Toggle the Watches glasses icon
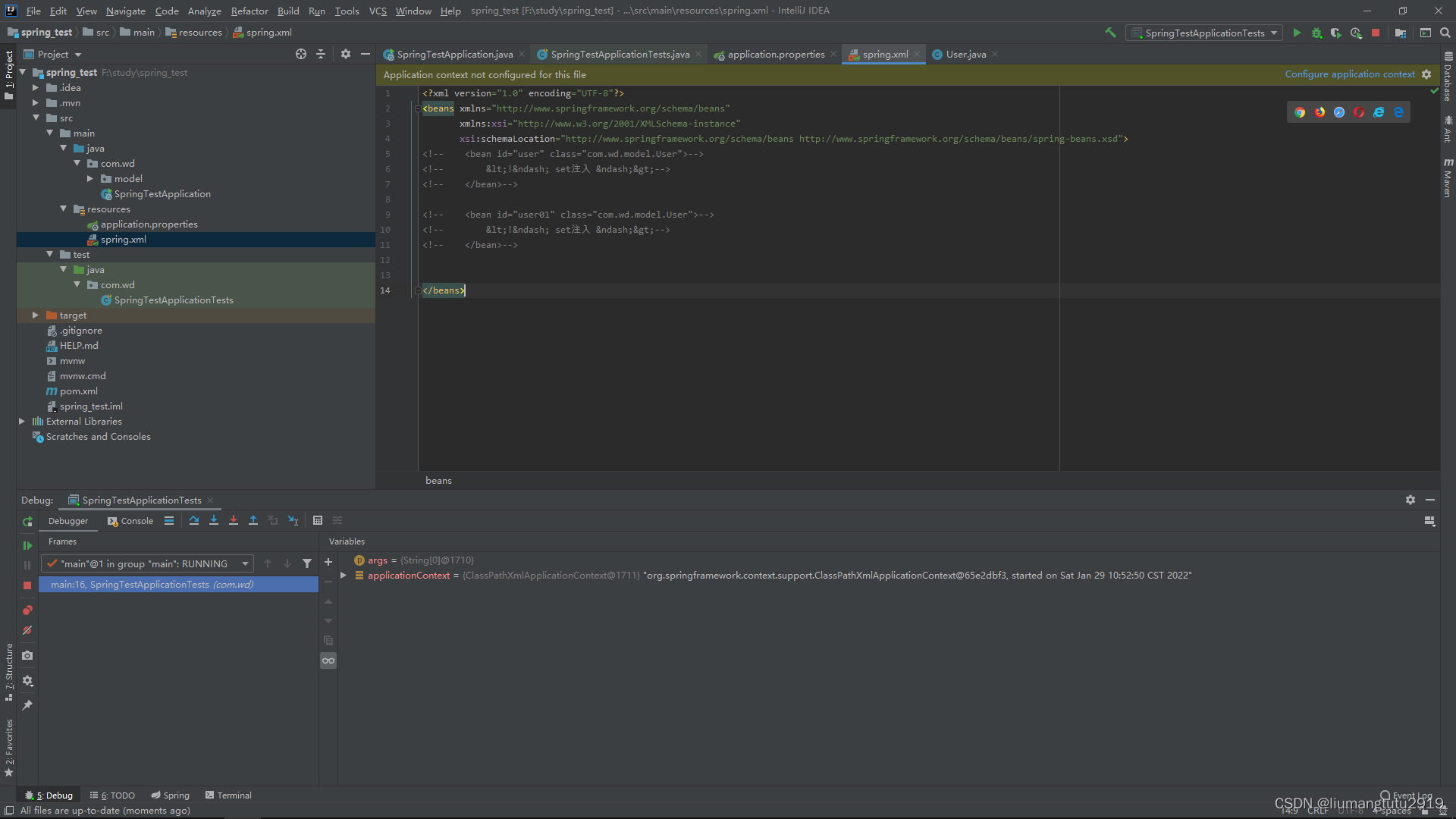This screenshot has height=819, width=1456. 328,661
